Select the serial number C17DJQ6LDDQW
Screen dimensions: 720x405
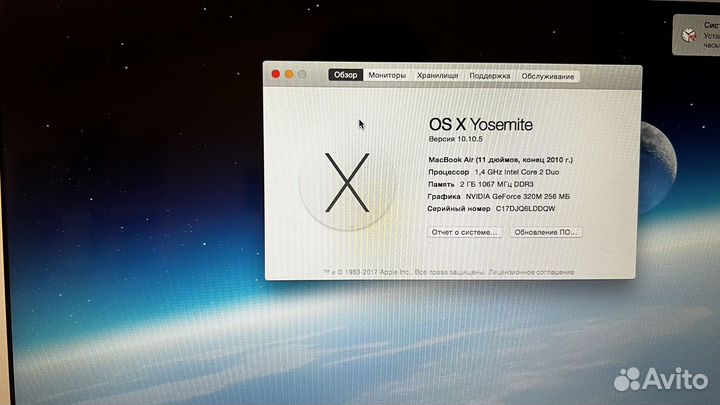pos(525,208)
